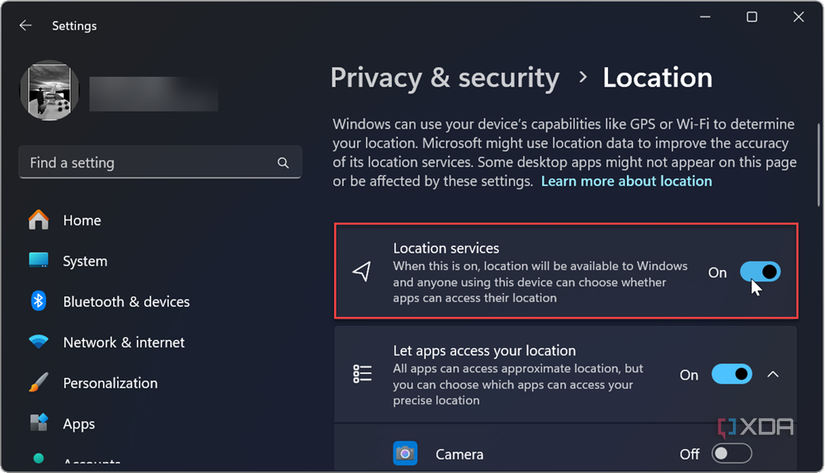Collapse the Let apps access section
The image size is (825, 473).
click(x=773, y=375)
